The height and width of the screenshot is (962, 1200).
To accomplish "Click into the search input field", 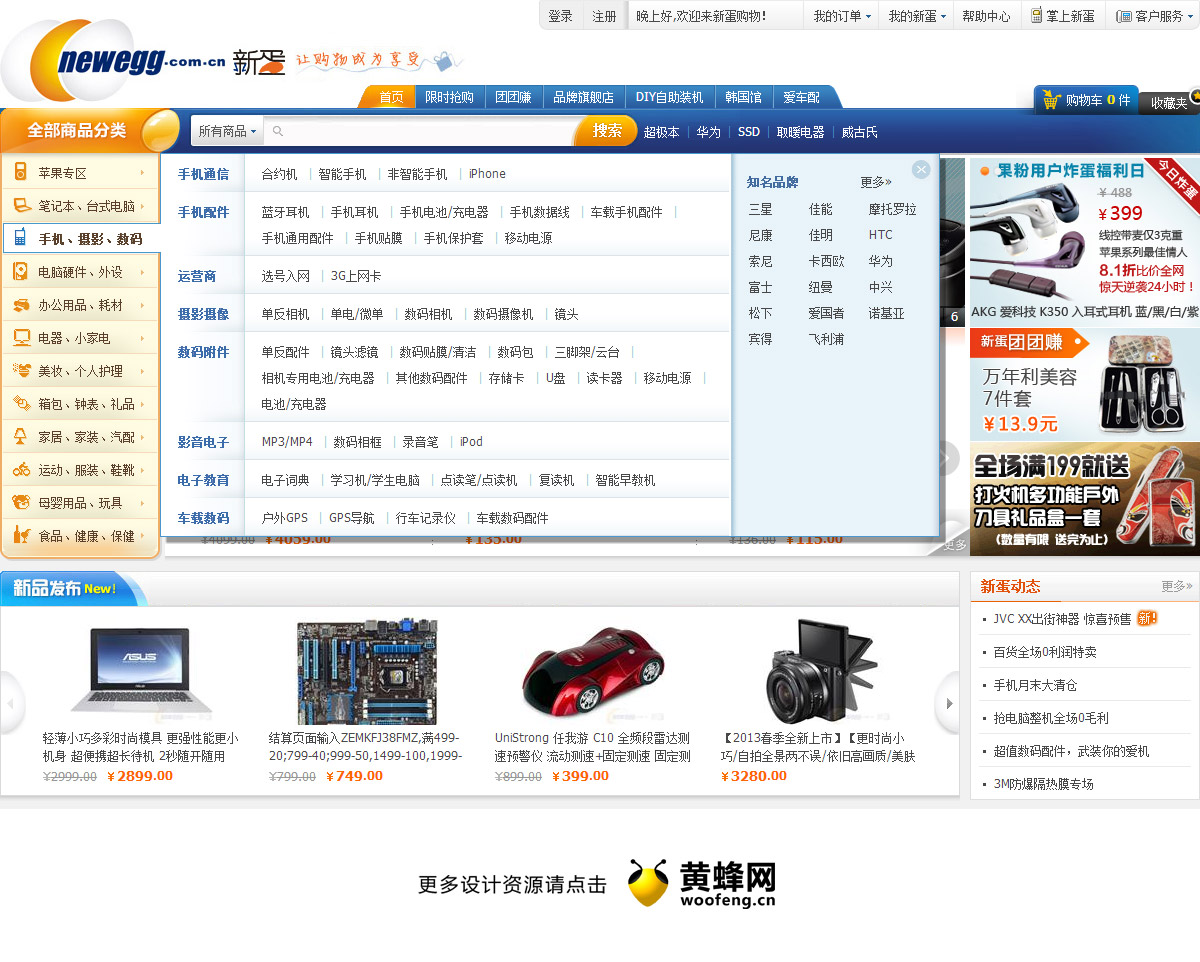I will [x=420, y=131].
